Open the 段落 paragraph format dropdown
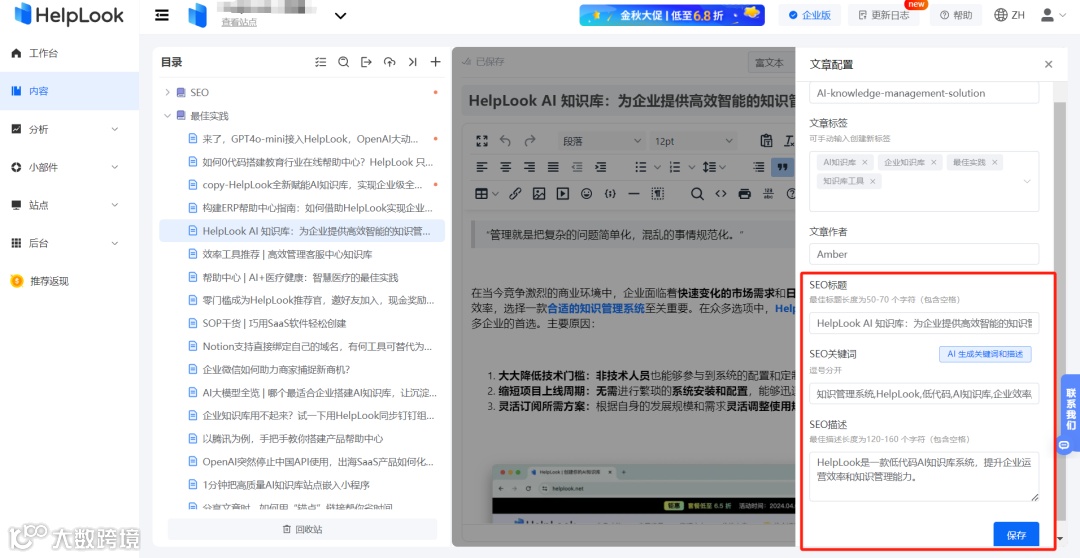 pos(601,141)
